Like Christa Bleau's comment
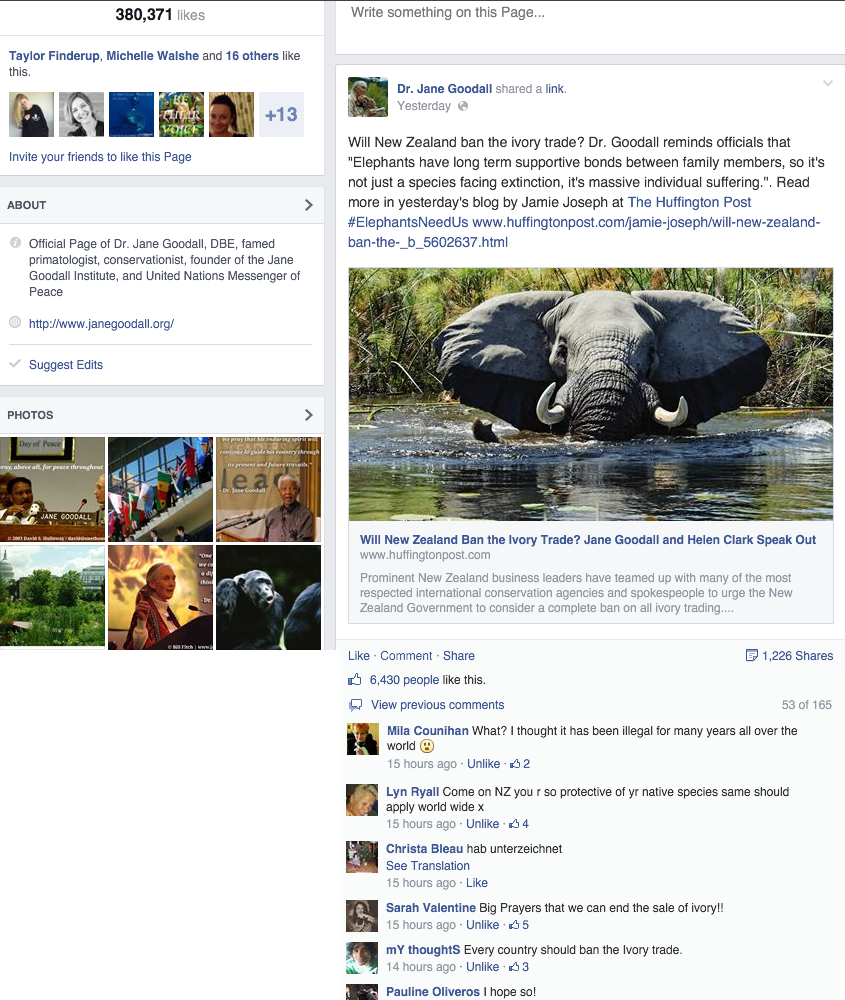The width and height of the screenshot is (845, 1000). click(476, 882)
